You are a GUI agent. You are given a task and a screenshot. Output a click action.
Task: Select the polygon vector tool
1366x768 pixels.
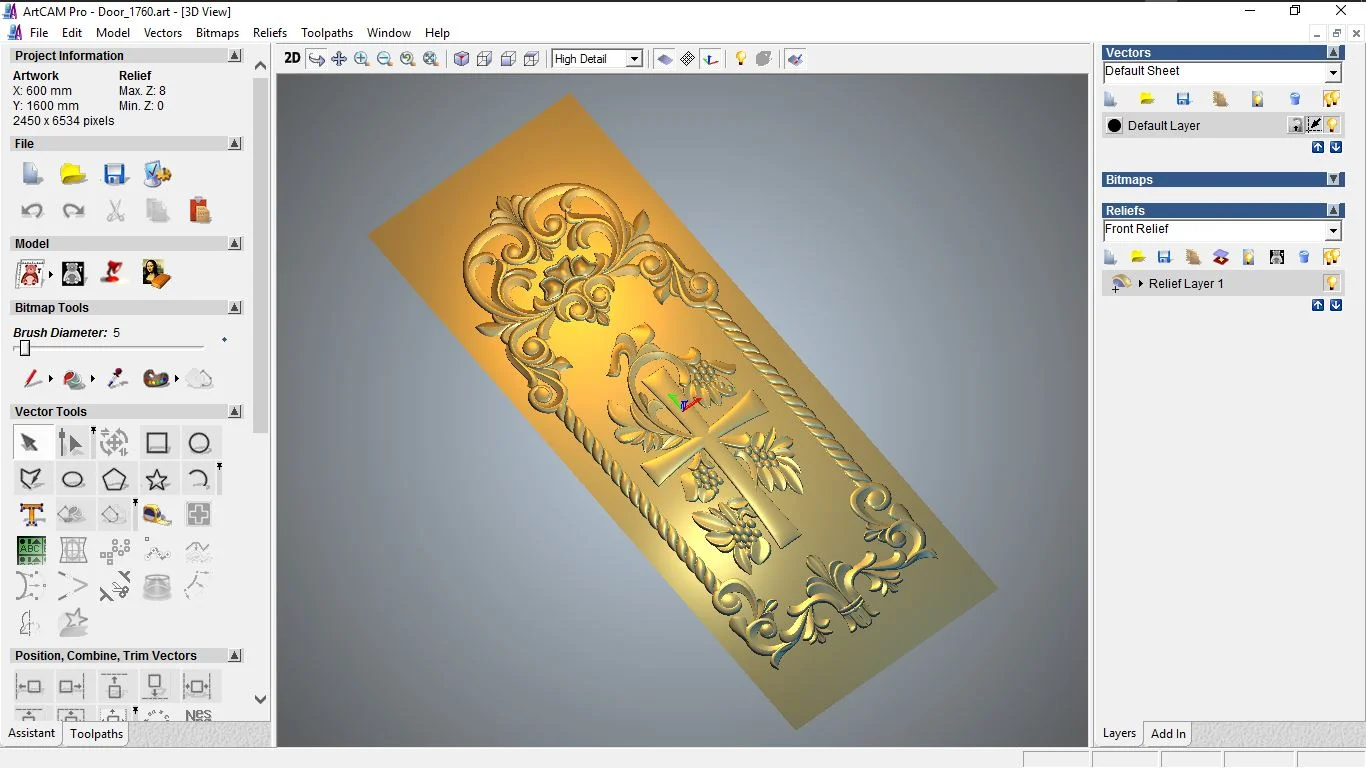point(114,479)
